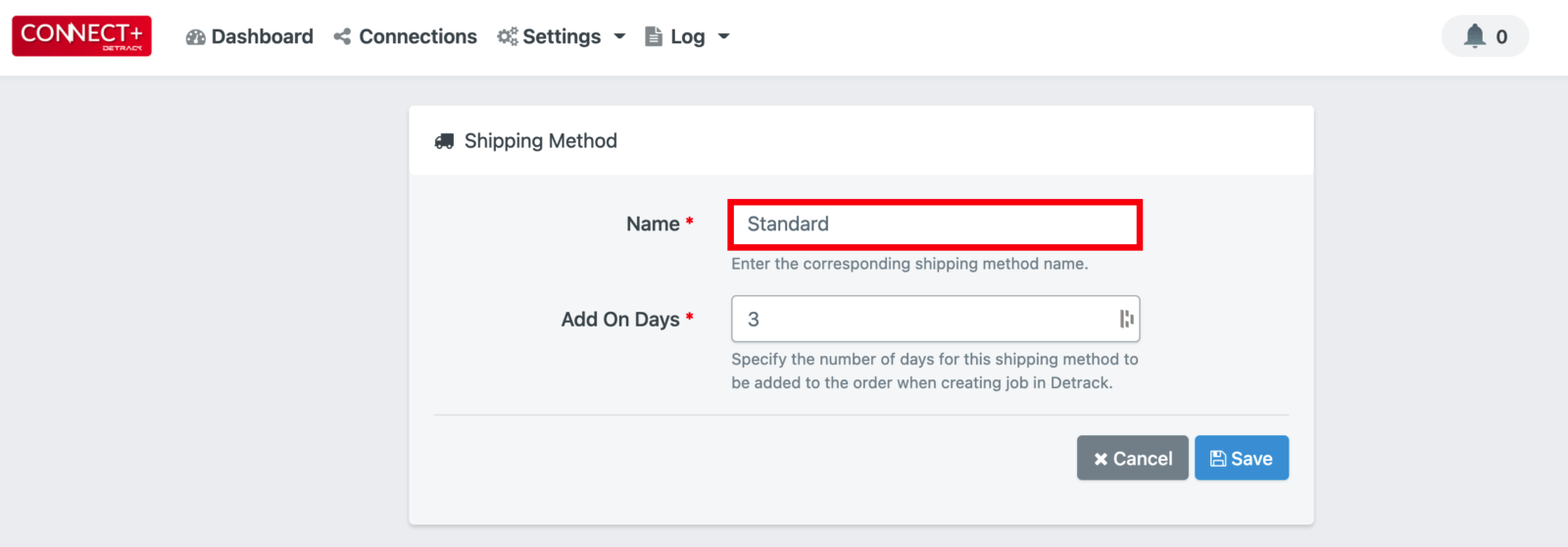Open notifications via the bell icon

1475,36
